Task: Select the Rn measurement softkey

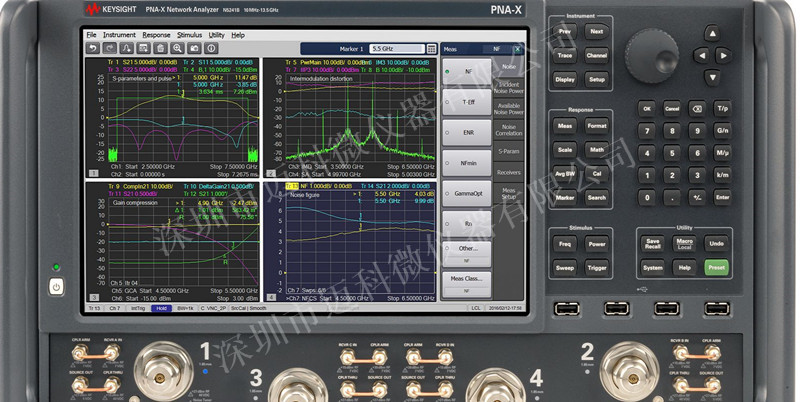Action: pyautogui.click(x=467, y=224)
